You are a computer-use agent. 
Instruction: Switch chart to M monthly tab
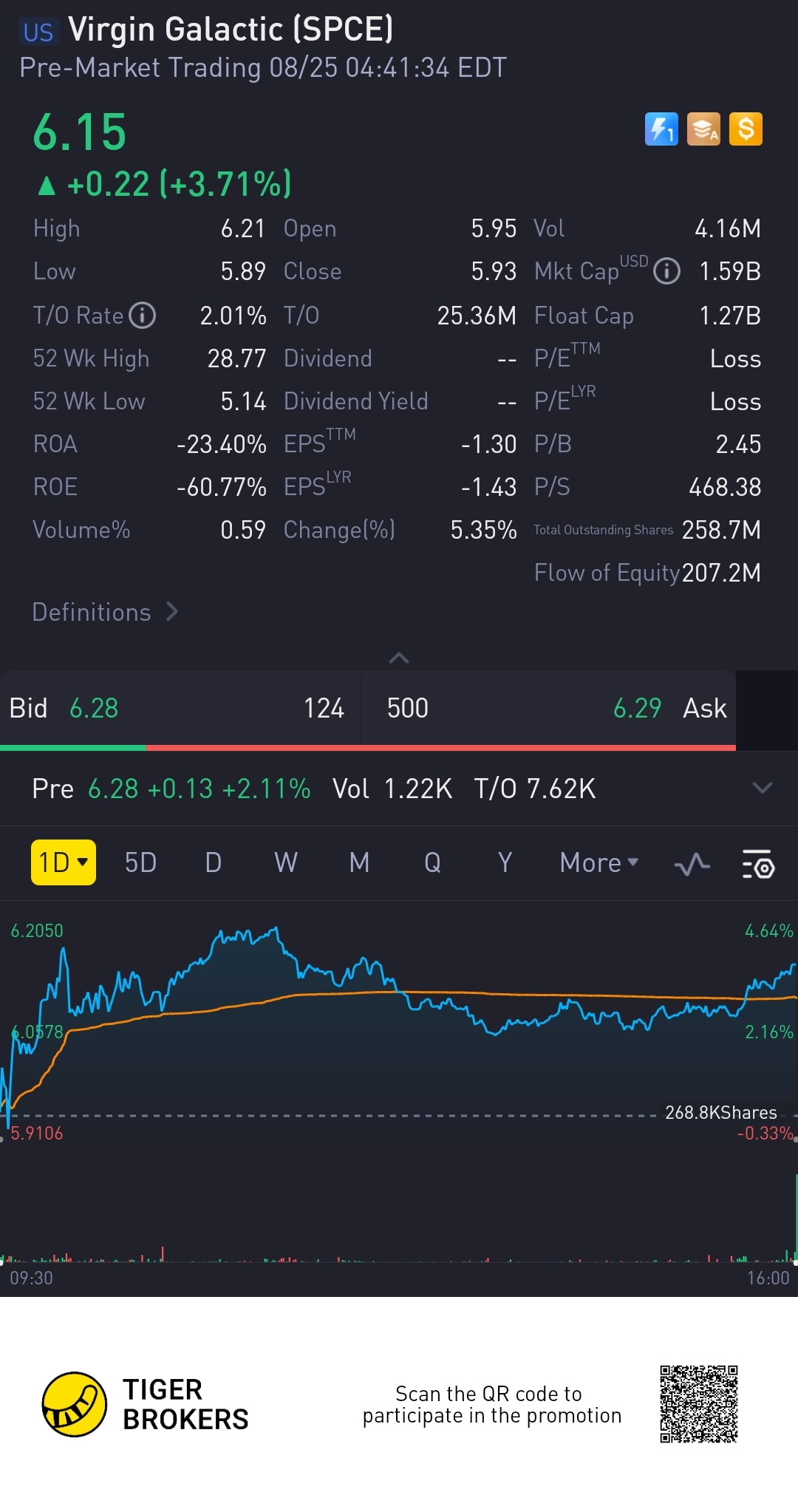point(359,862)
